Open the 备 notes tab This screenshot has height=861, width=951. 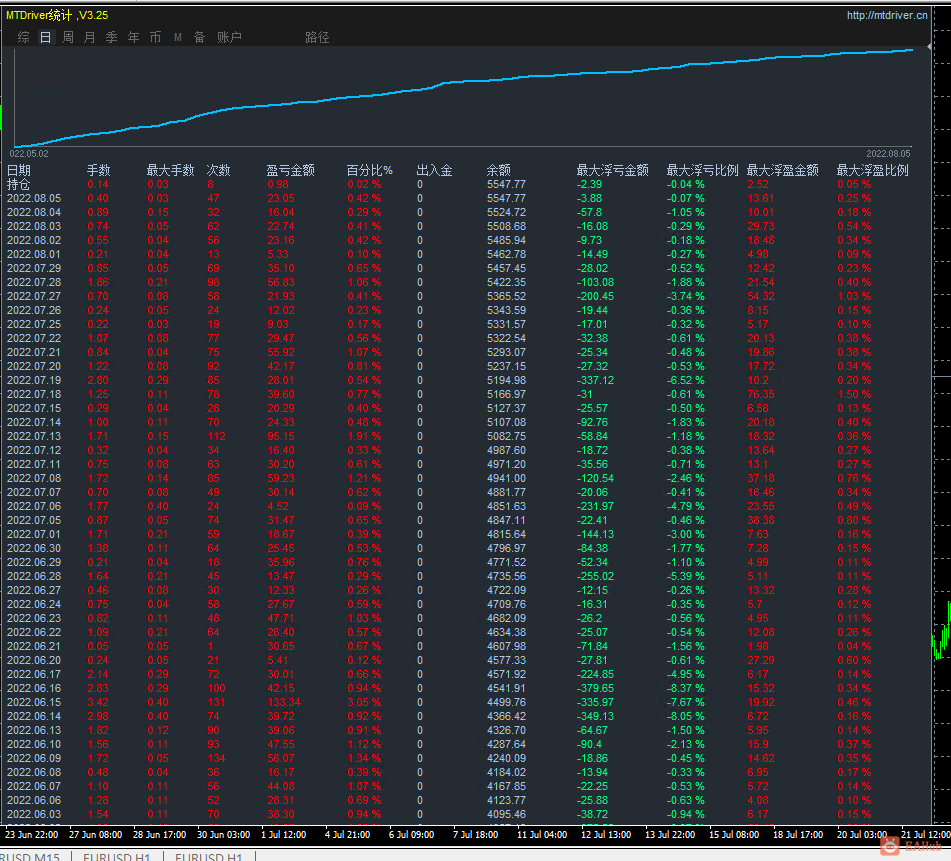point(200,37)
